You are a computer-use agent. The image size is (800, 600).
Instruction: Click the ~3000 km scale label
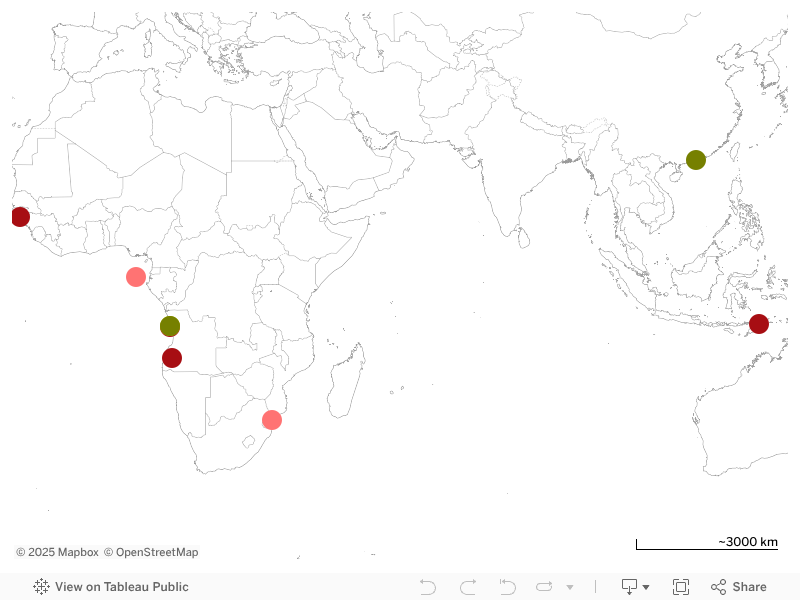[748, 542]
